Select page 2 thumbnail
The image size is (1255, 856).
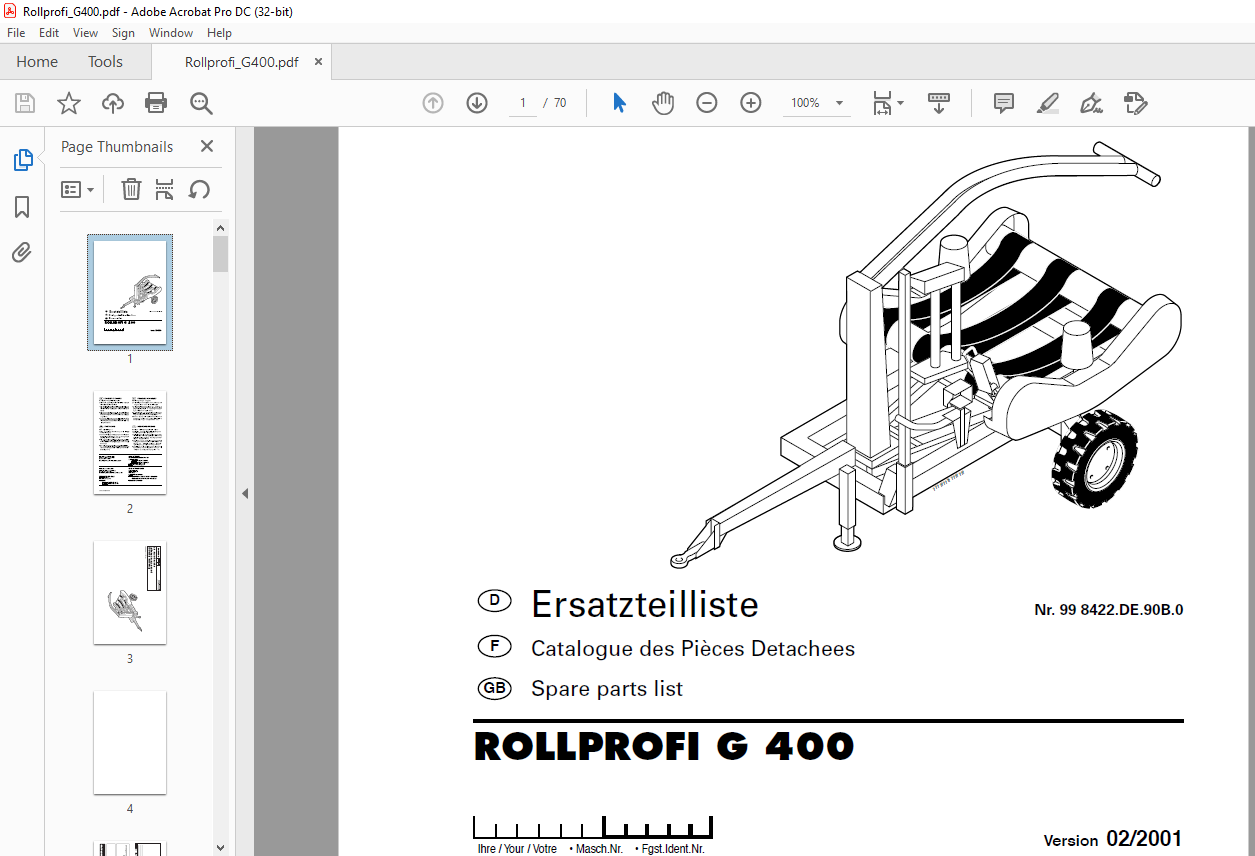(130, 442)
